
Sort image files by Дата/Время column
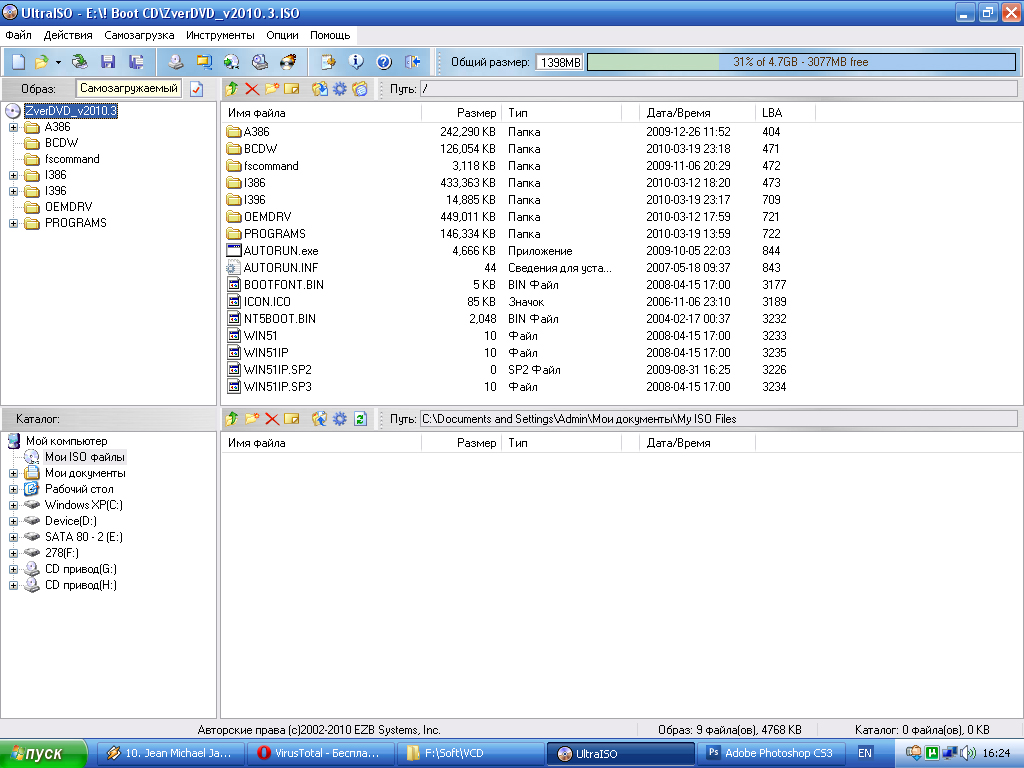click(697, 113)
